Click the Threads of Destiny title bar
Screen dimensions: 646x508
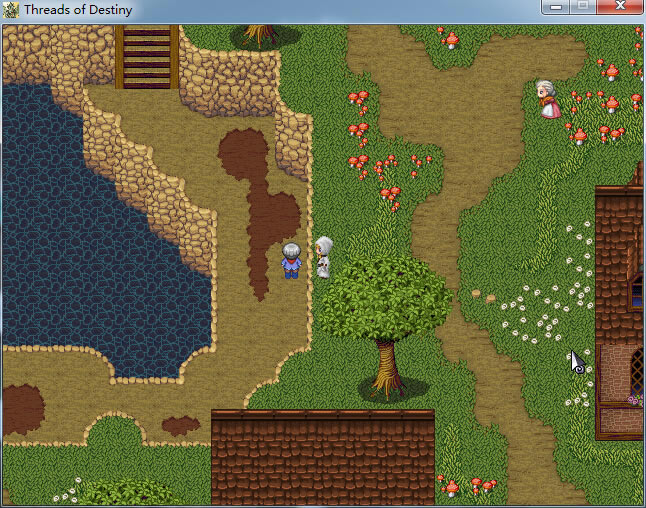coord(300,10)
